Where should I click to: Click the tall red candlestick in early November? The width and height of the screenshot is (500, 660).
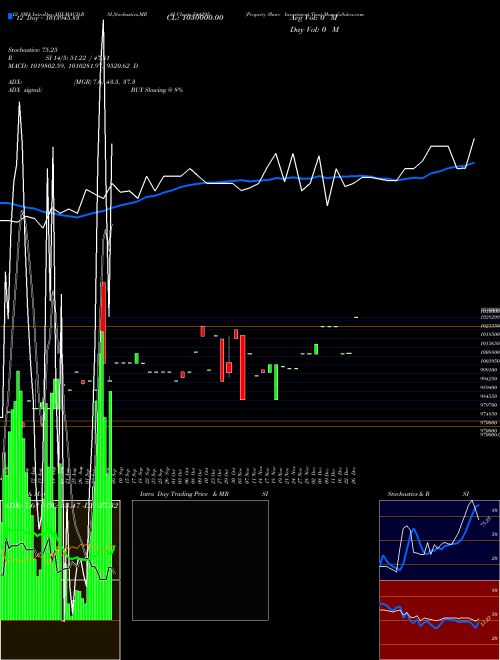(x=243, y=367)
